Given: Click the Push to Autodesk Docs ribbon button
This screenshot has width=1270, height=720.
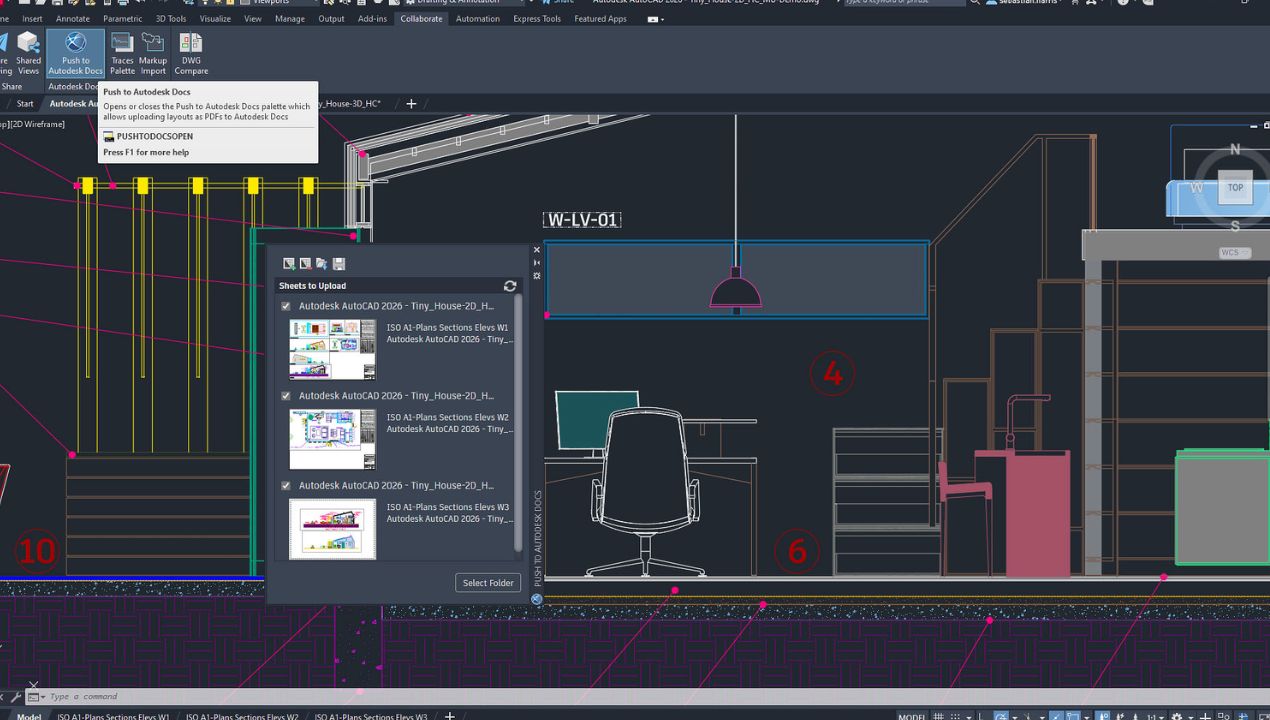Looking at the screenshot, I should (x=75, y=53).
